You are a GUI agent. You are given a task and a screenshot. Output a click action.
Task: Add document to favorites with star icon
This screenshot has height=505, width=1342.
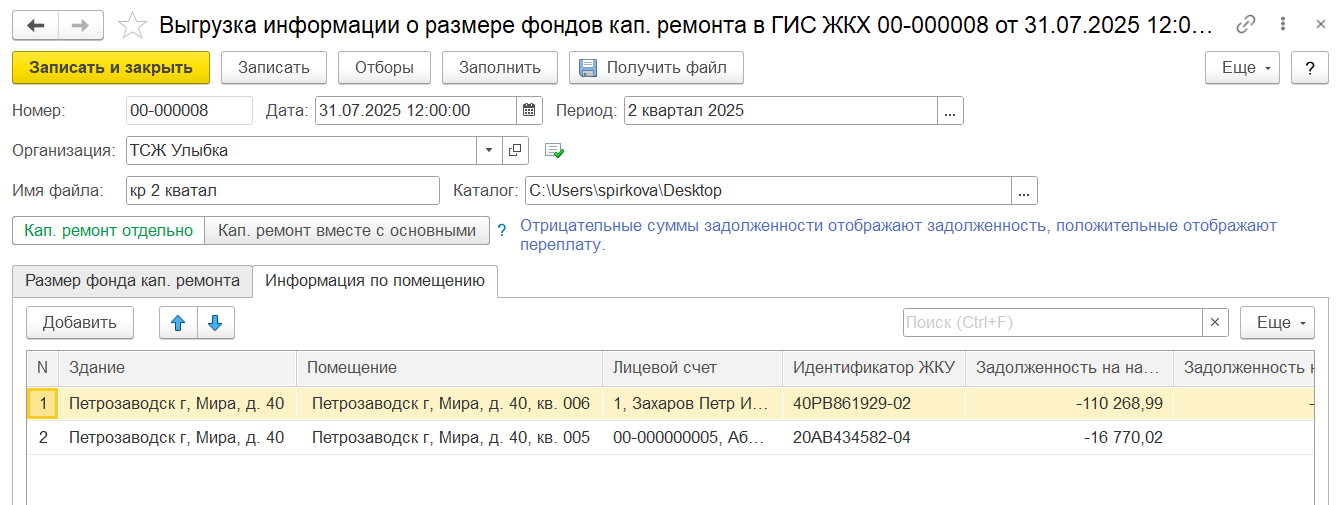pos(132,26)
